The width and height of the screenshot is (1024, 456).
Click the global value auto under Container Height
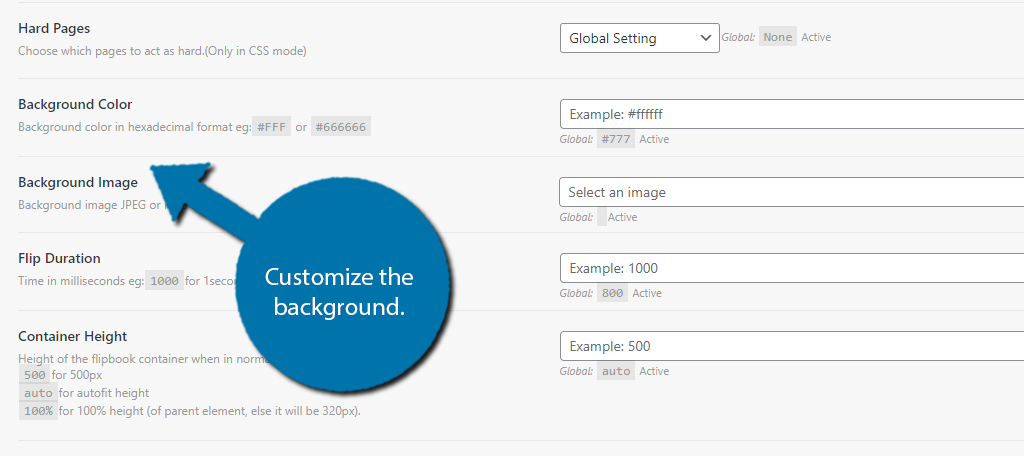[x=616, y=371]
